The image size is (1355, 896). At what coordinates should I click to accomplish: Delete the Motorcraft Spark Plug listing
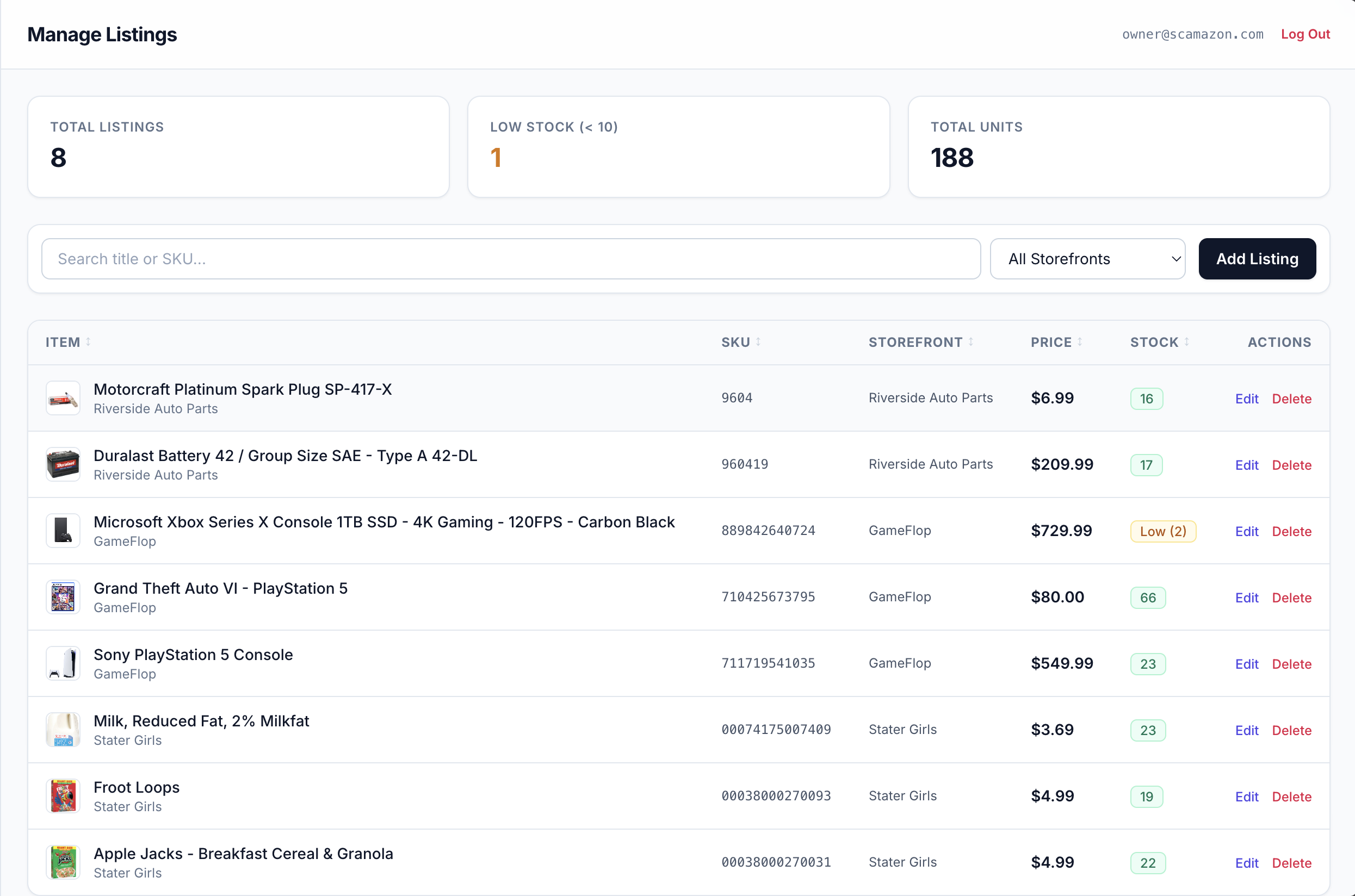click(1291, 399)
